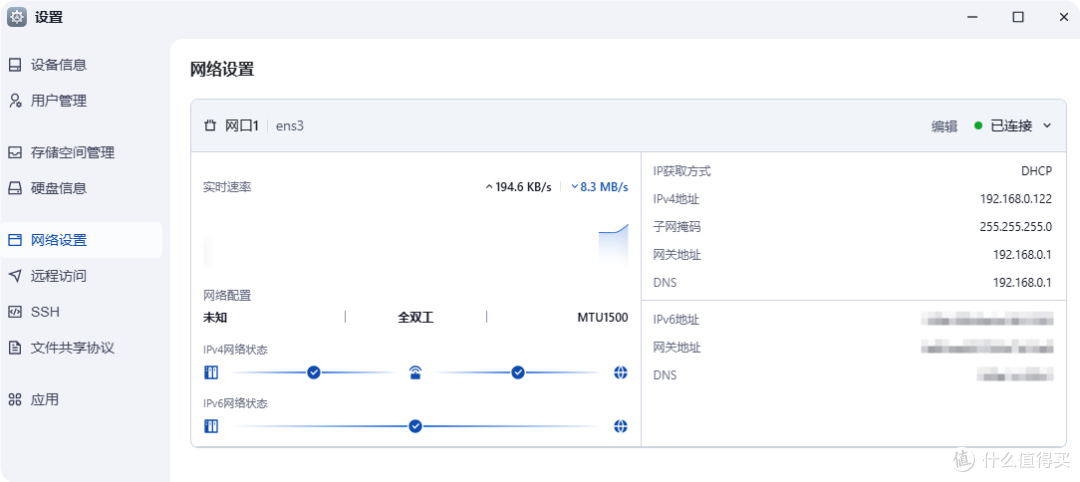Click the IPv6 internet globe icon
Screen dimensions: 1080x482
[x=620, y=426]
